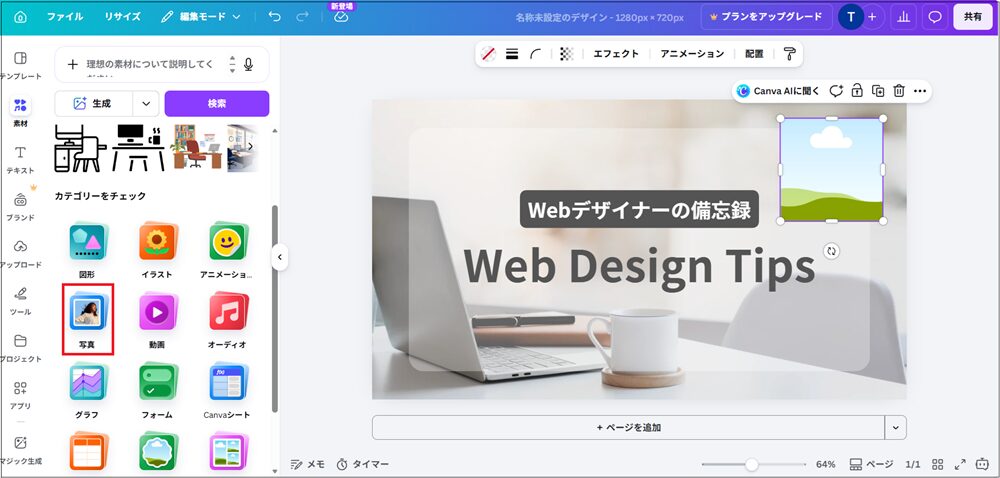Copy style with paint roller icon
This screenshot has width=1000, height=478.
790,54
